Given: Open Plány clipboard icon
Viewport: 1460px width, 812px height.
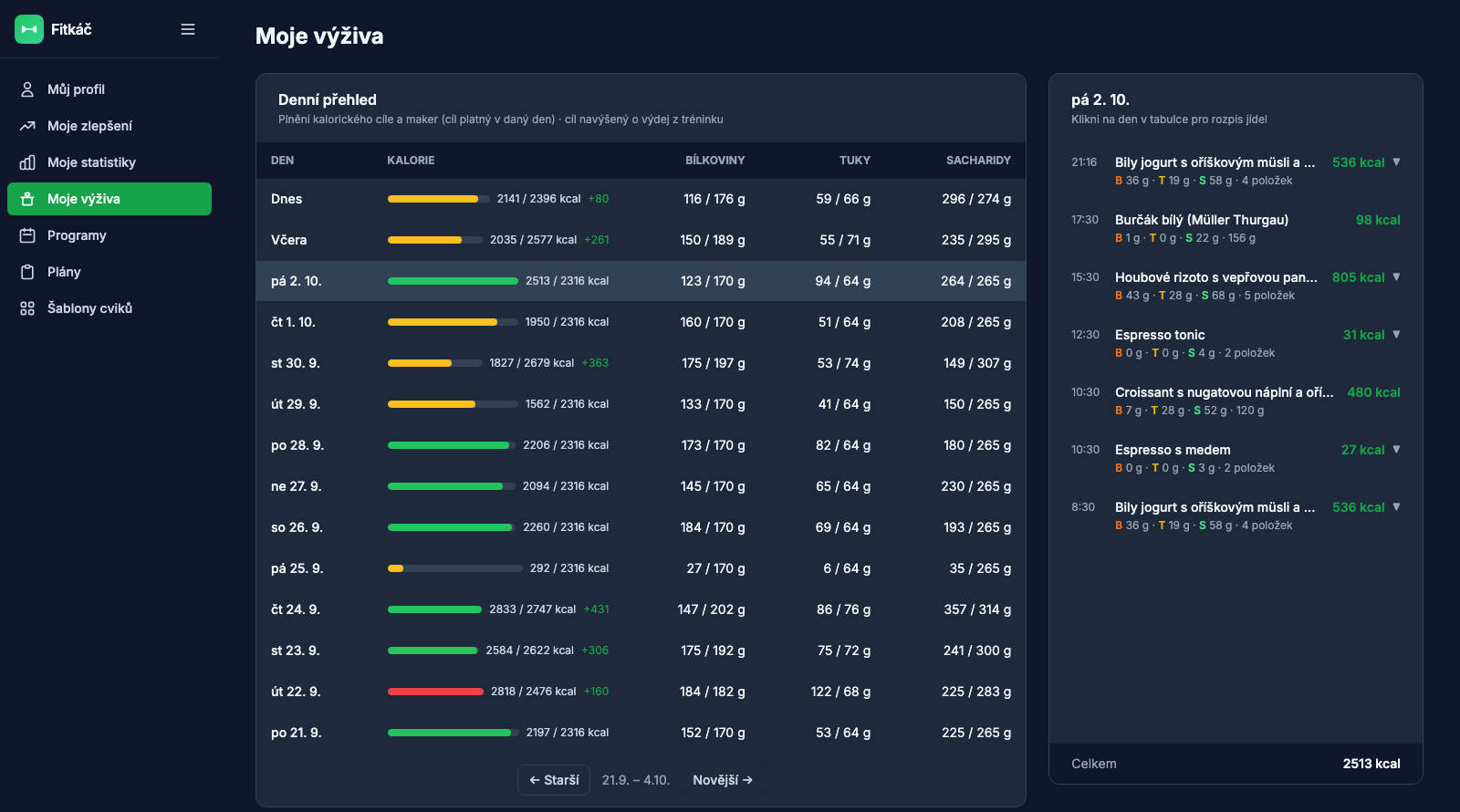Looking at the screenshot, I should coord(27,272).
